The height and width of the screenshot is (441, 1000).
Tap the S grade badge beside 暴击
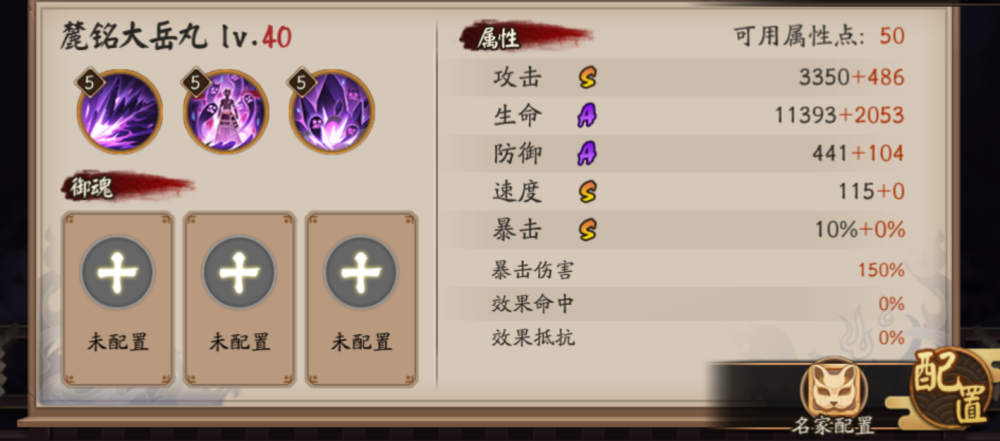tap(588, 229)
